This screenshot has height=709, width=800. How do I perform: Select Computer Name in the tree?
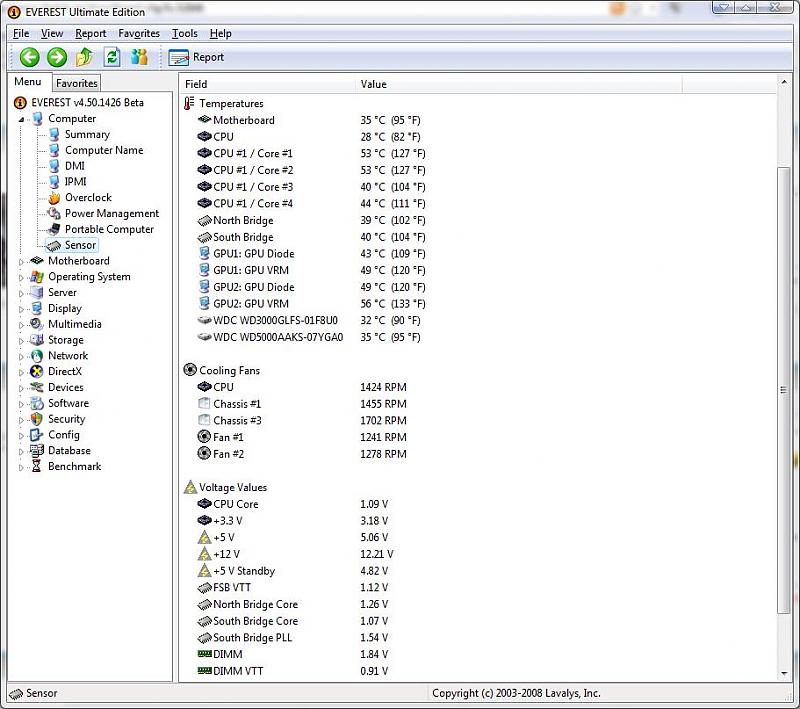pos(104,150)
